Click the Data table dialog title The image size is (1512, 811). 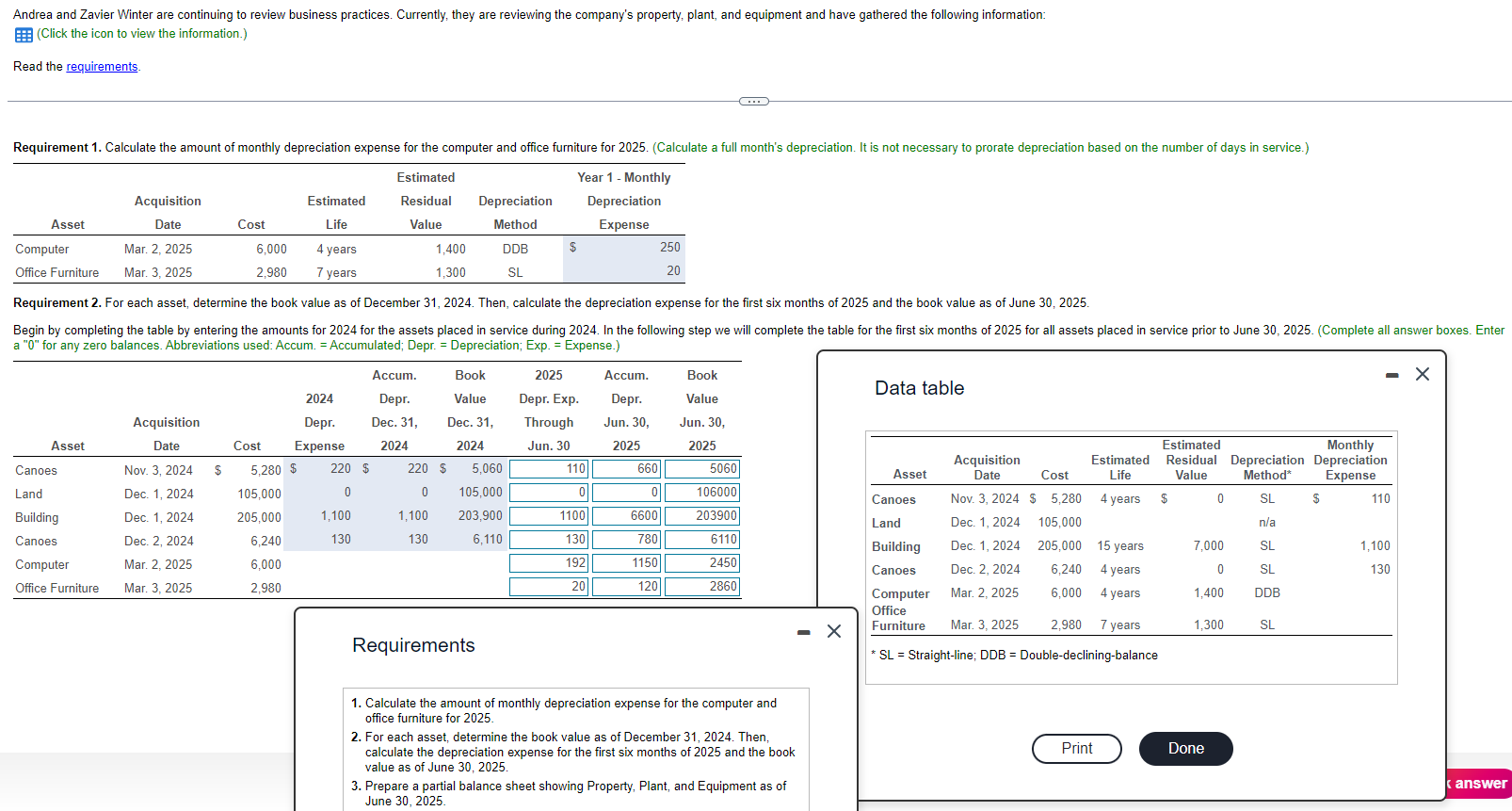pos(919,388)
